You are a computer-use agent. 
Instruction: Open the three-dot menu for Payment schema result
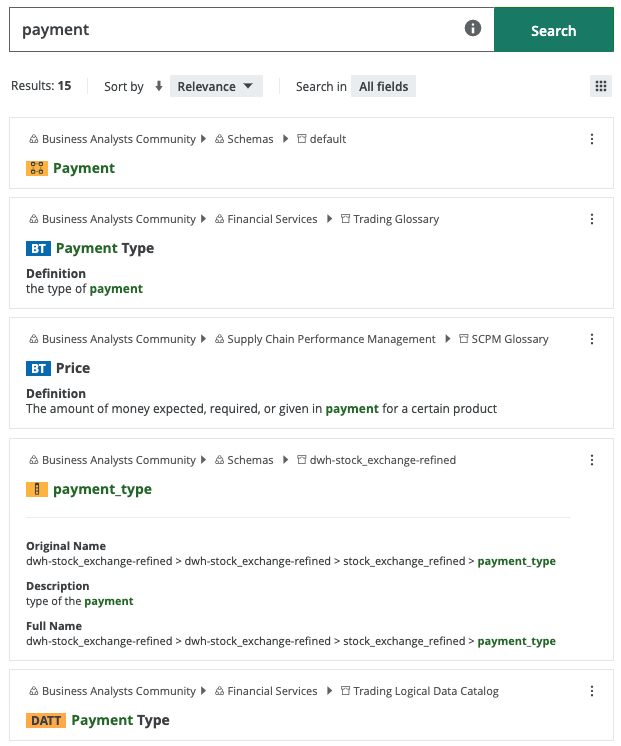592,139
